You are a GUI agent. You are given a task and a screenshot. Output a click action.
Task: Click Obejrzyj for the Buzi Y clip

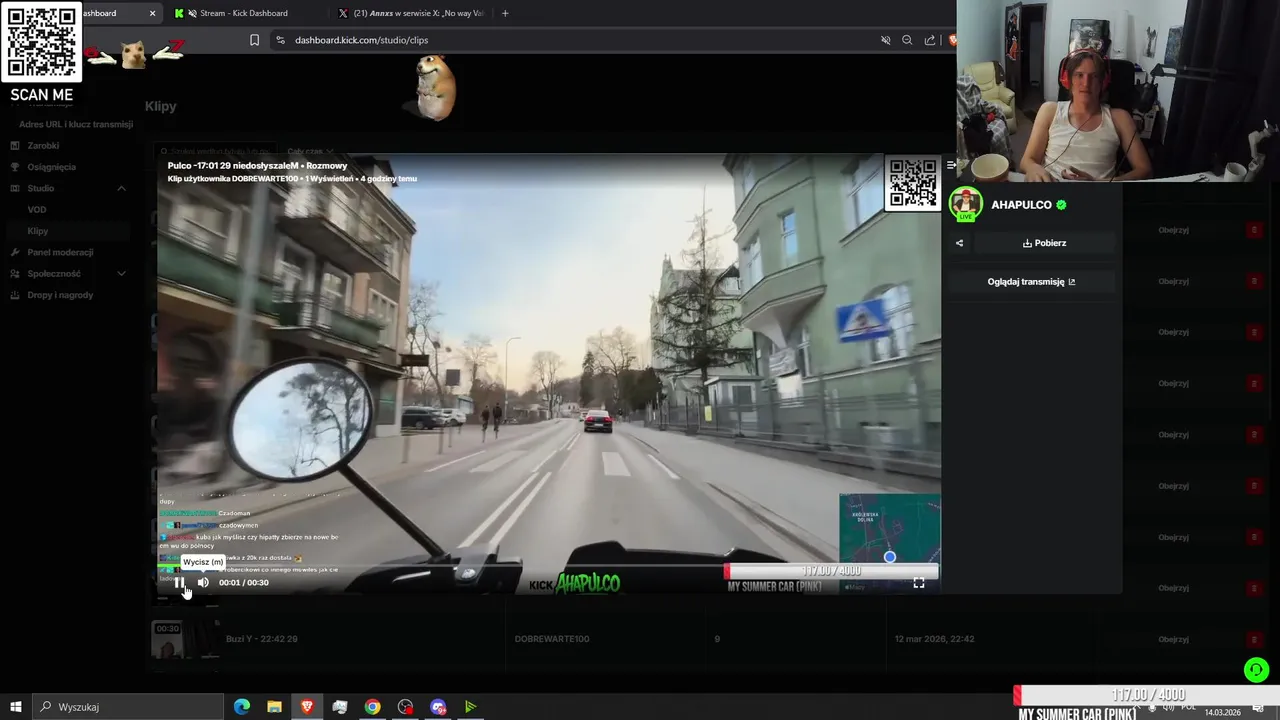pos(1173,640)
